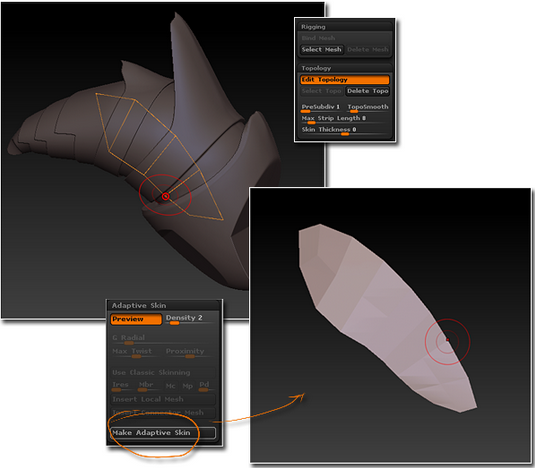Click the greyed Delete Mesh button
Viewport: 535px width, 468px height.
click(x=368, y=49)
